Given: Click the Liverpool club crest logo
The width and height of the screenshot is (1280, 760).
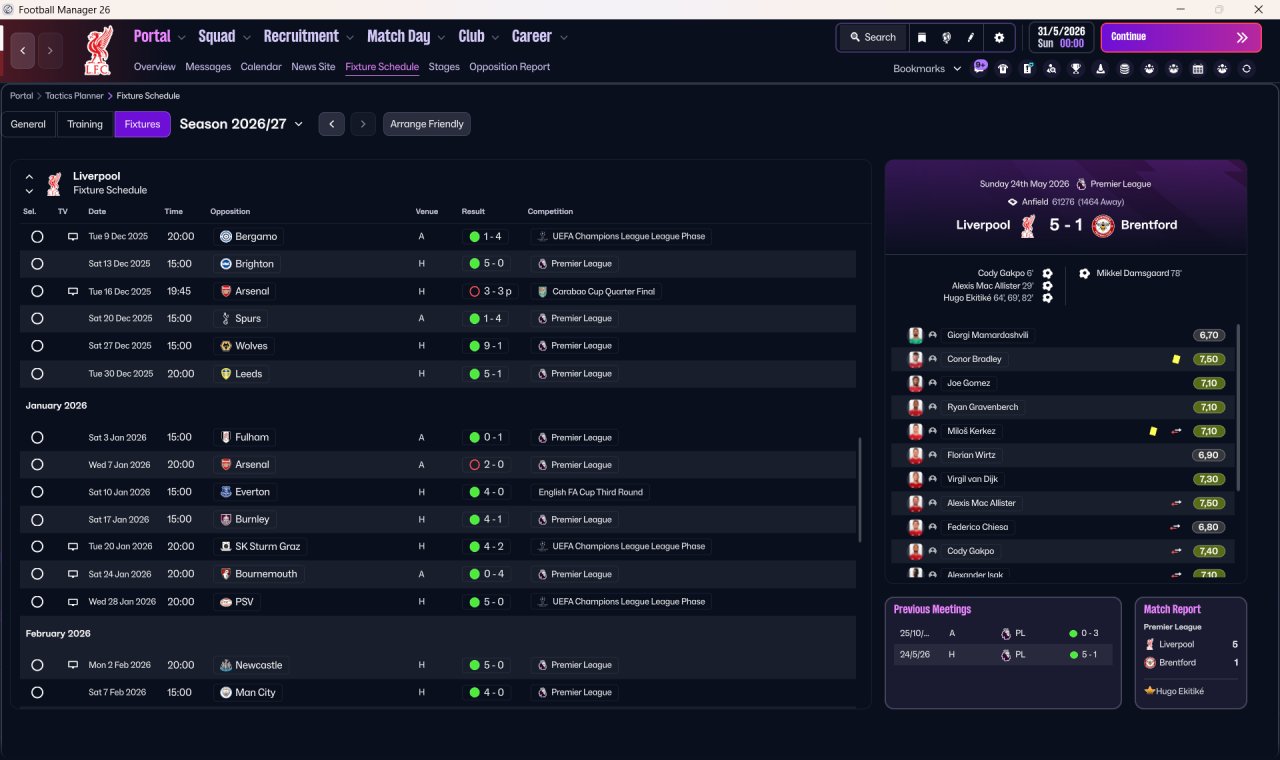Looking at the screenshot, I should pos(97,50).
